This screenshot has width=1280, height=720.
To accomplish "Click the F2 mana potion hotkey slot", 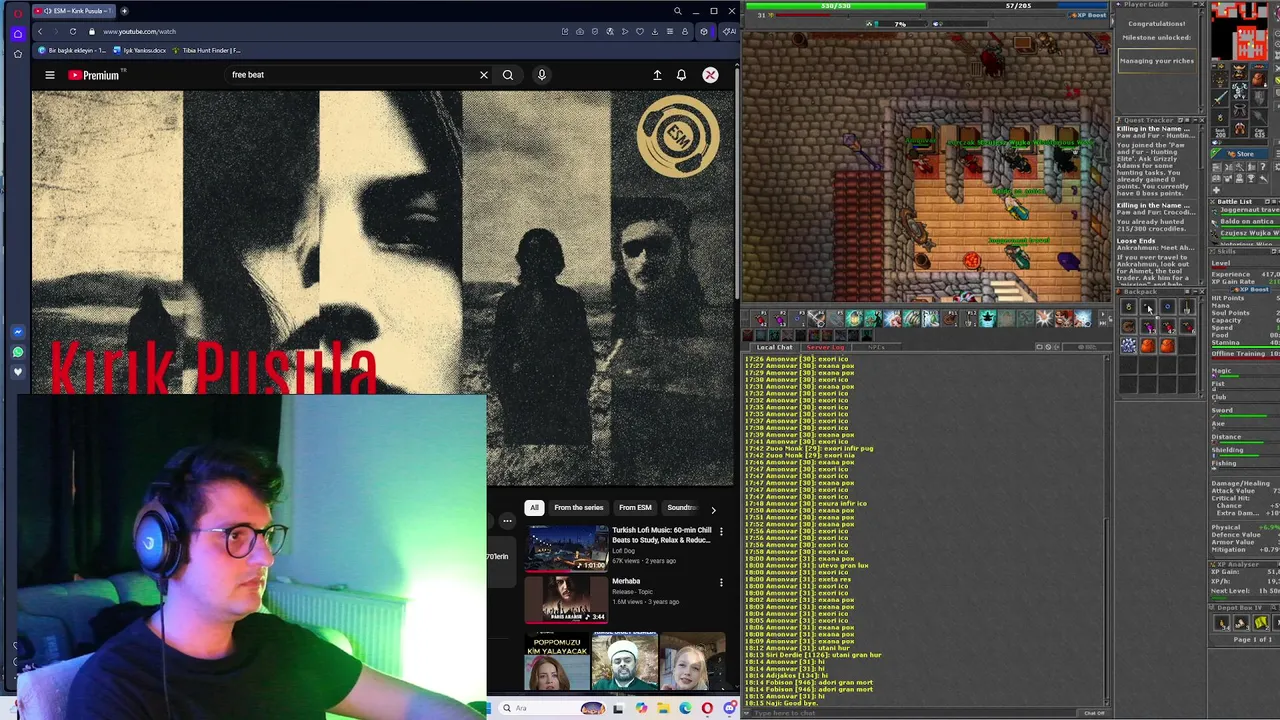I will [779, 319].
